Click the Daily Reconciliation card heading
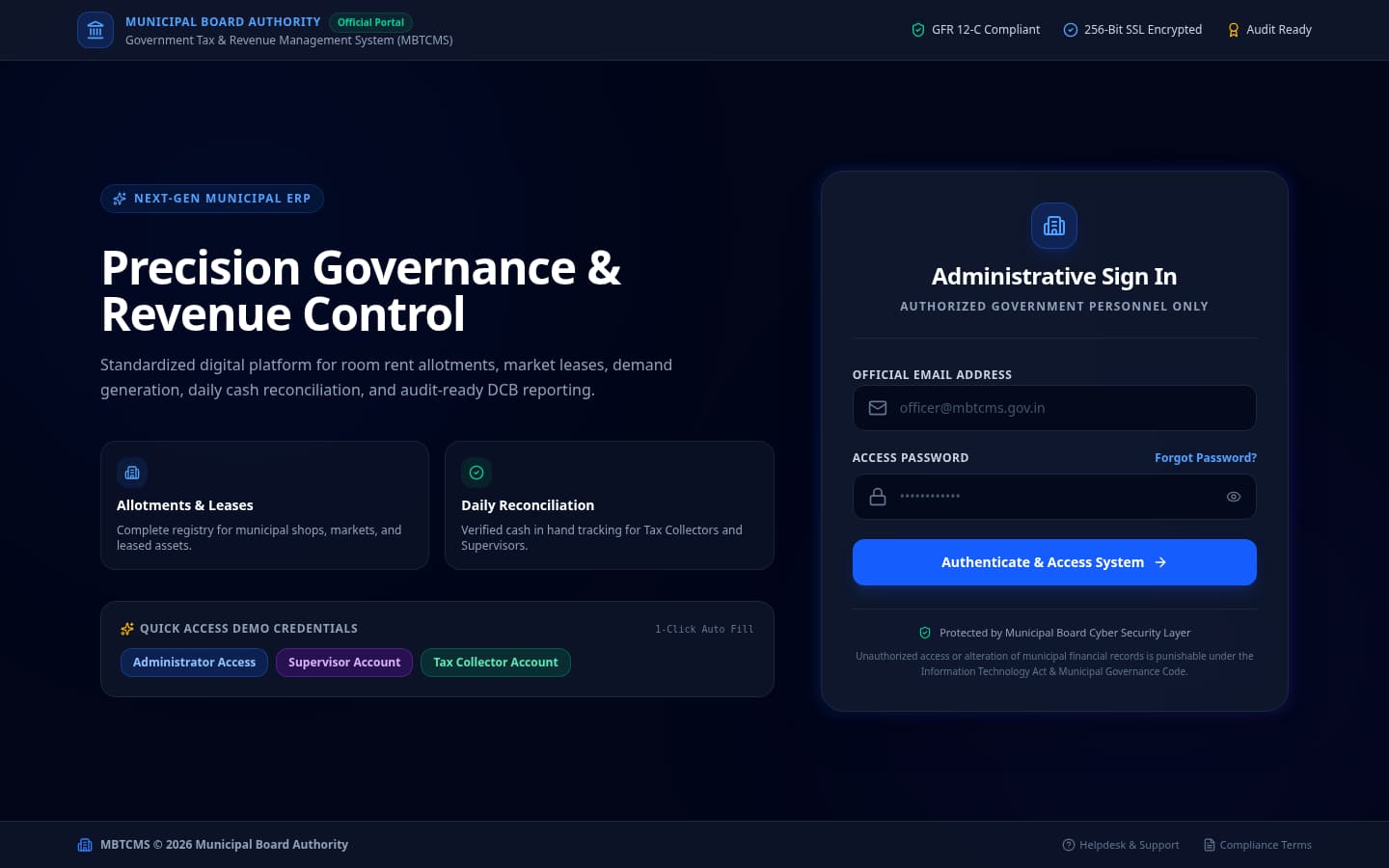 coord(528,505)
